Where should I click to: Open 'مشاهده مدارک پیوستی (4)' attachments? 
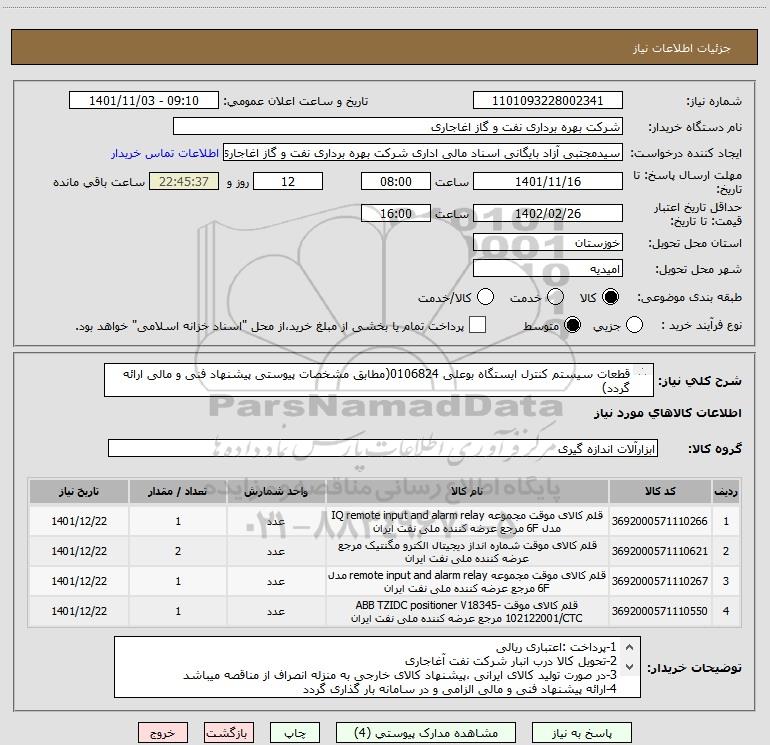426,733
